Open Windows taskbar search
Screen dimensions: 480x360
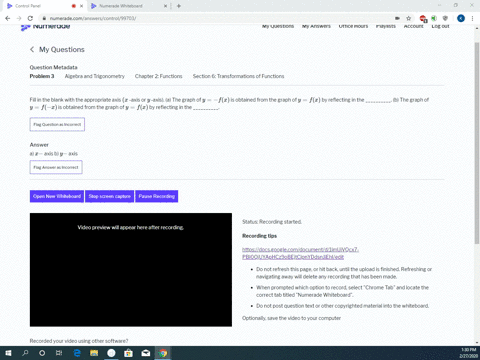pyautogui.click(x=25, y=353)
